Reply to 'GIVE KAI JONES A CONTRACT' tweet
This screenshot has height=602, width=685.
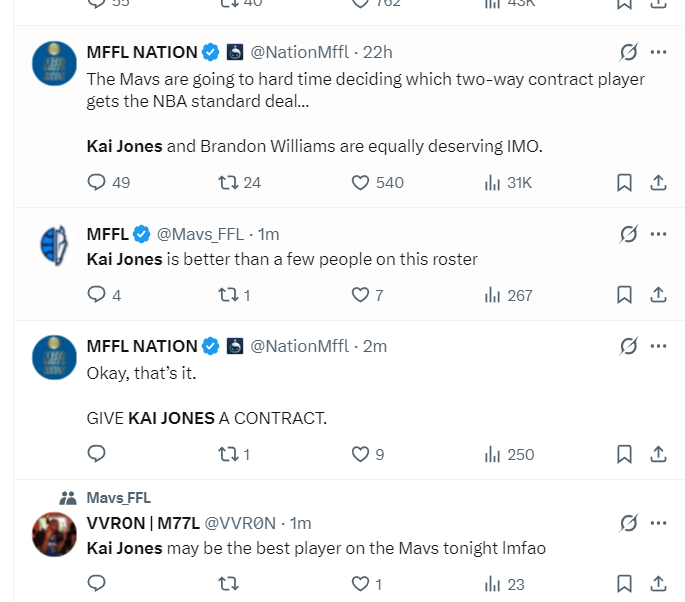(97, 454)
